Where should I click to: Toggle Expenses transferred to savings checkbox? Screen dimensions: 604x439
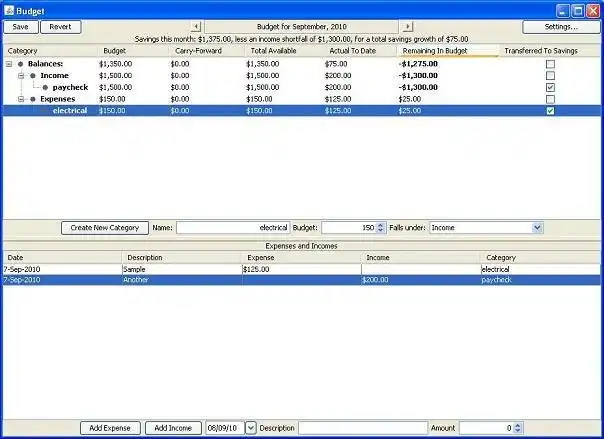[x=550, y=99]
